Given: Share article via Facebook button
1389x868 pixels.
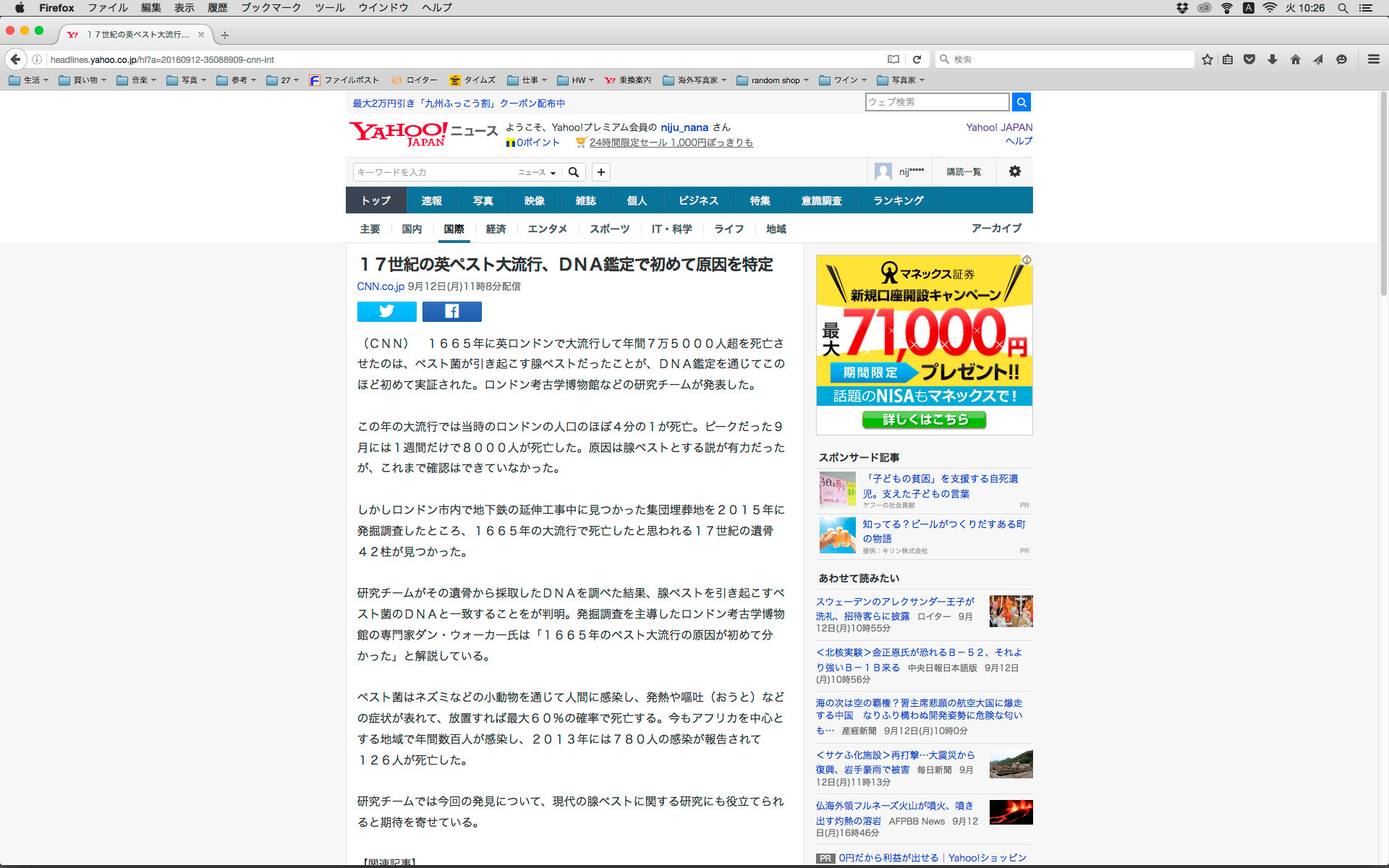Looking at the screenshot, I should pos(451,311).
